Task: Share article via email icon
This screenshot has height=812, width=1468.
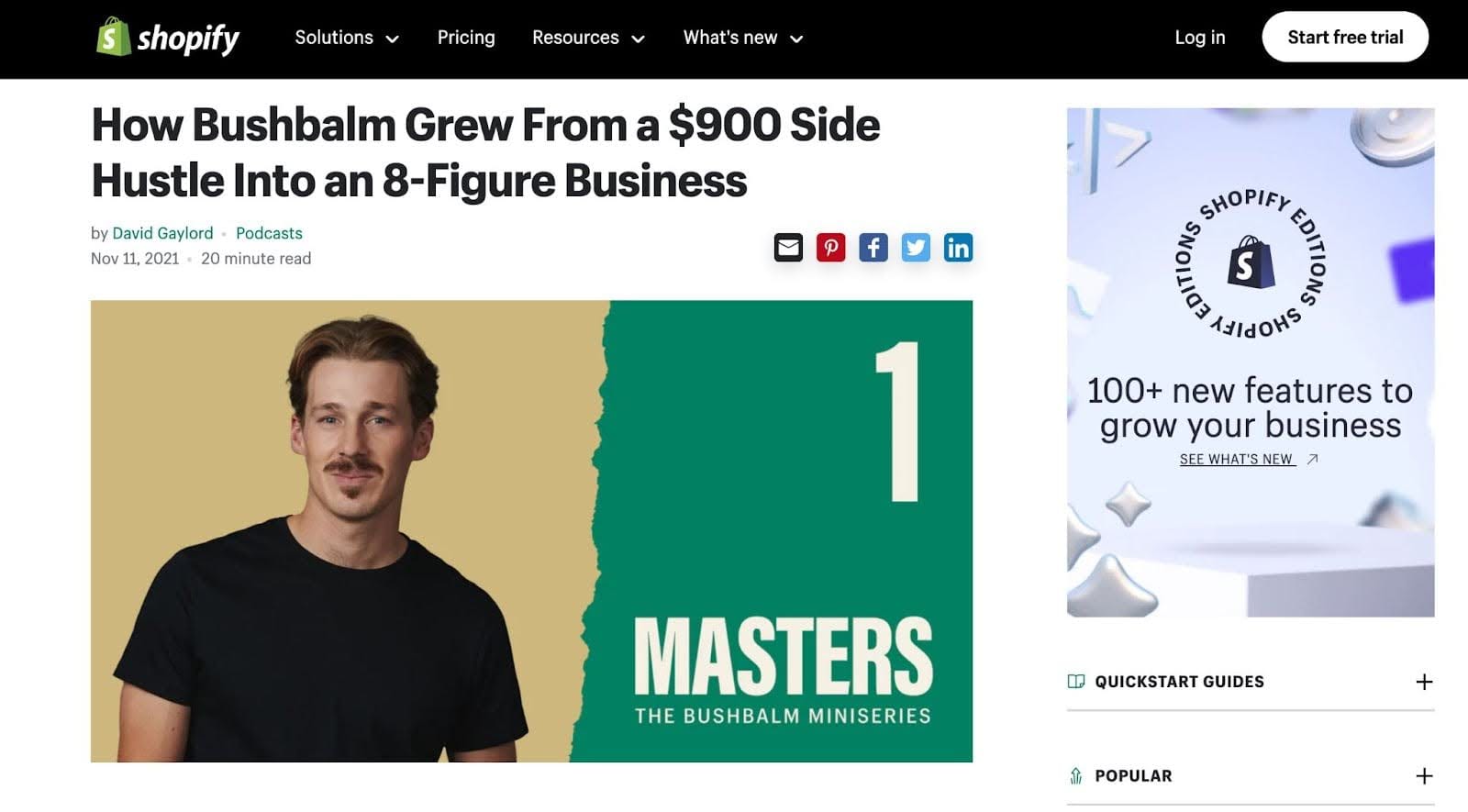Action: 788,248
